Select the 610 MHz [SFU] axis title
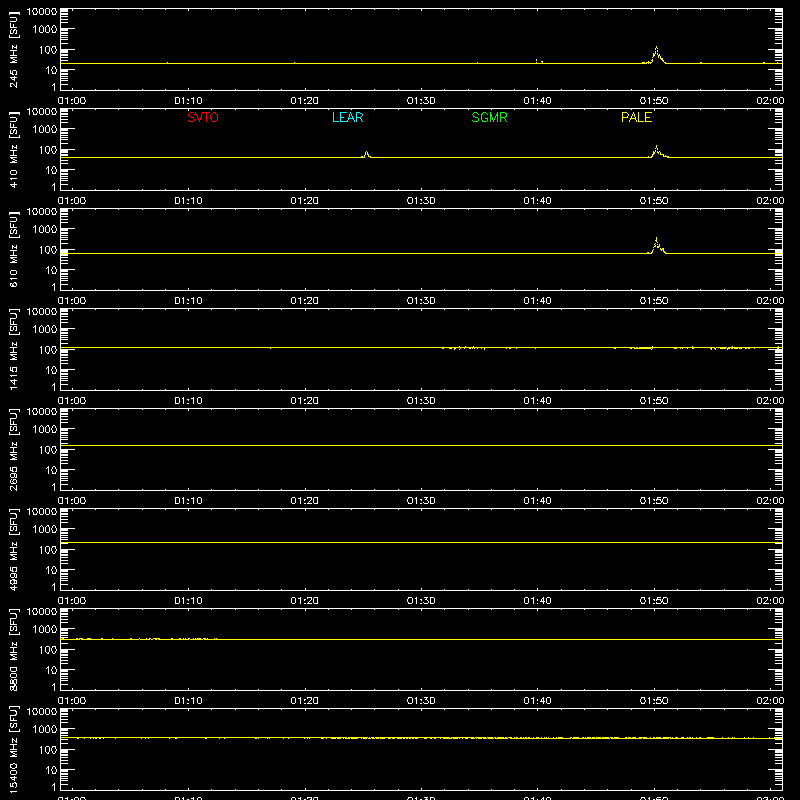Image resolution: width=800 pixels, height=800 pixels. pos(14,249)
